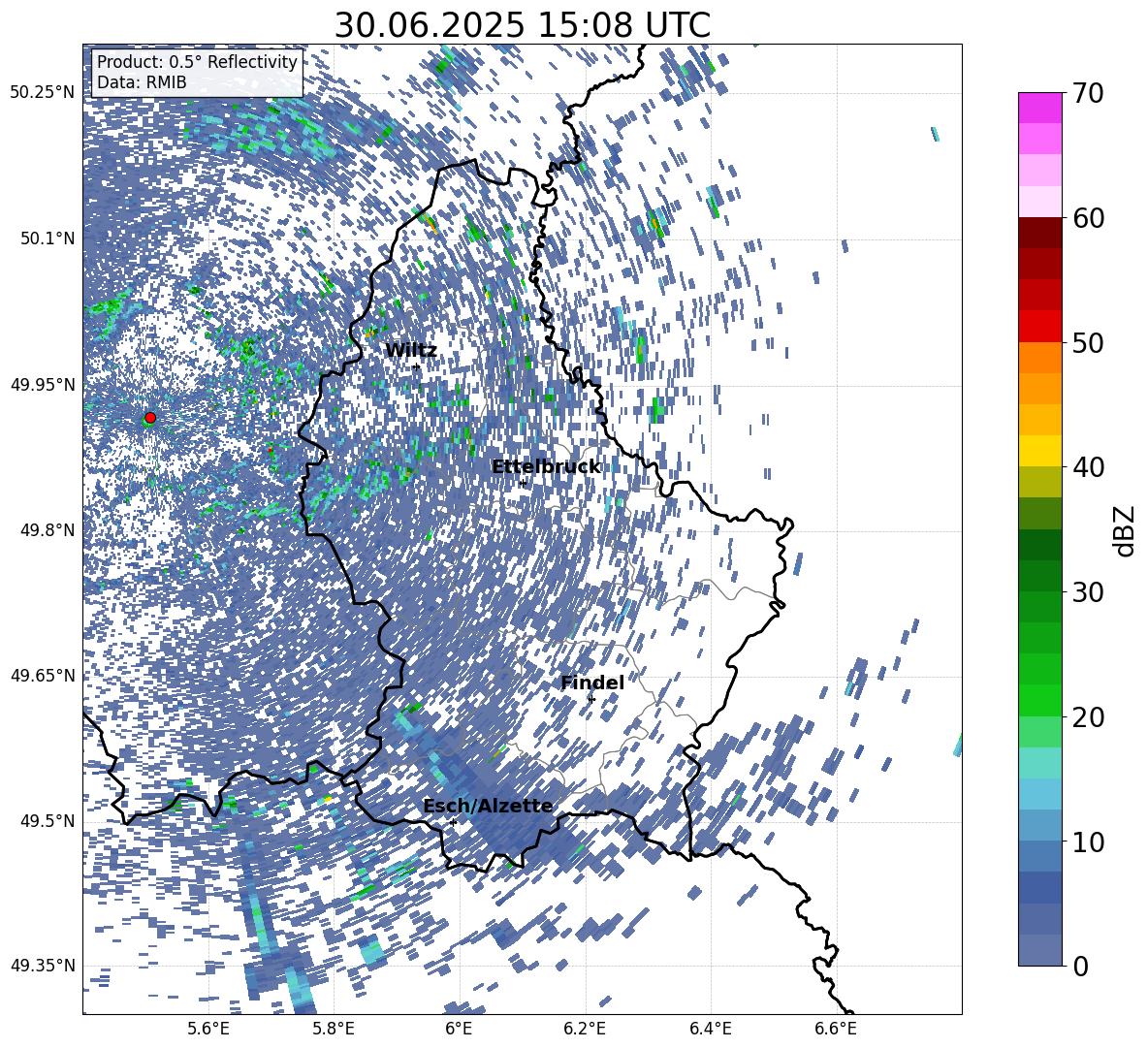Click the Esch/Alzette location cross marker
The image size is (1148, 1048).
pos(453,822)
